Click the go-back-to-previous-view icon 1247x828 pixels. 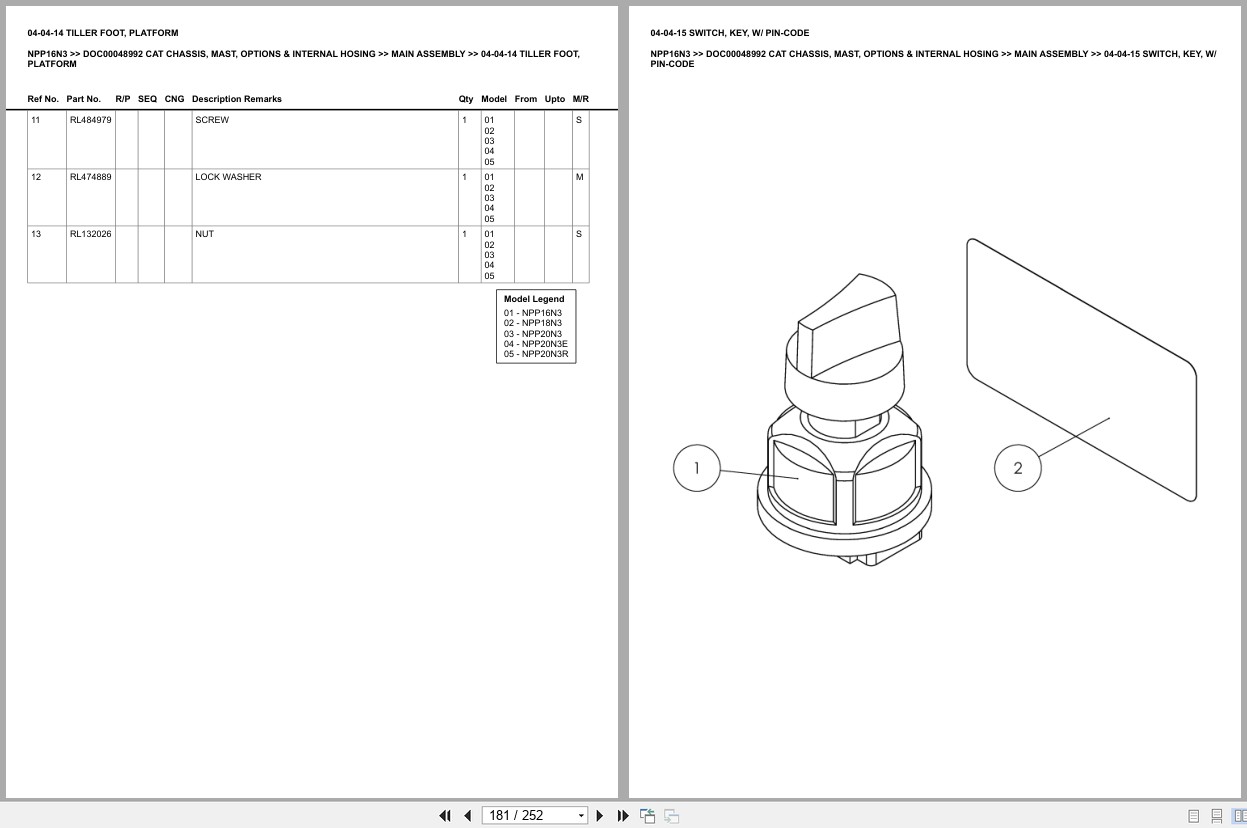648,816
